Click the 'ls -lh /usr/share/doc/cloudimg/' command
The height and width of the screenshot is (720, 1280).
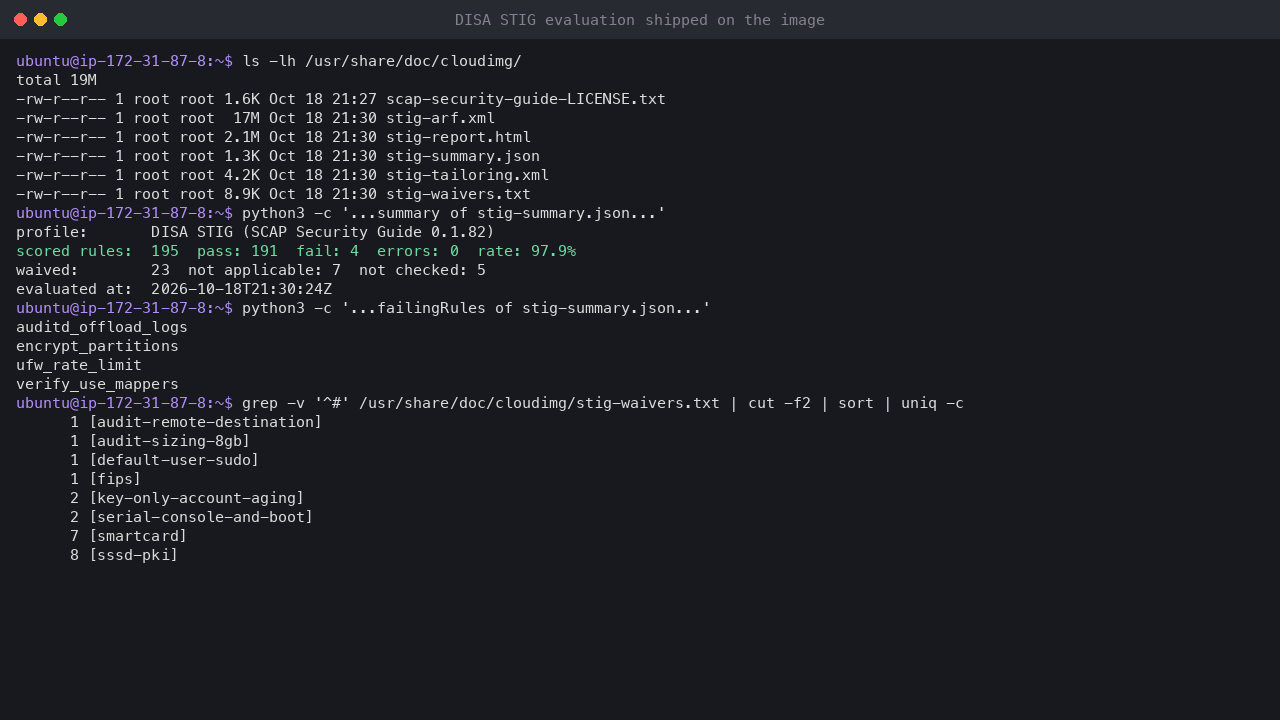pos(382,61)
